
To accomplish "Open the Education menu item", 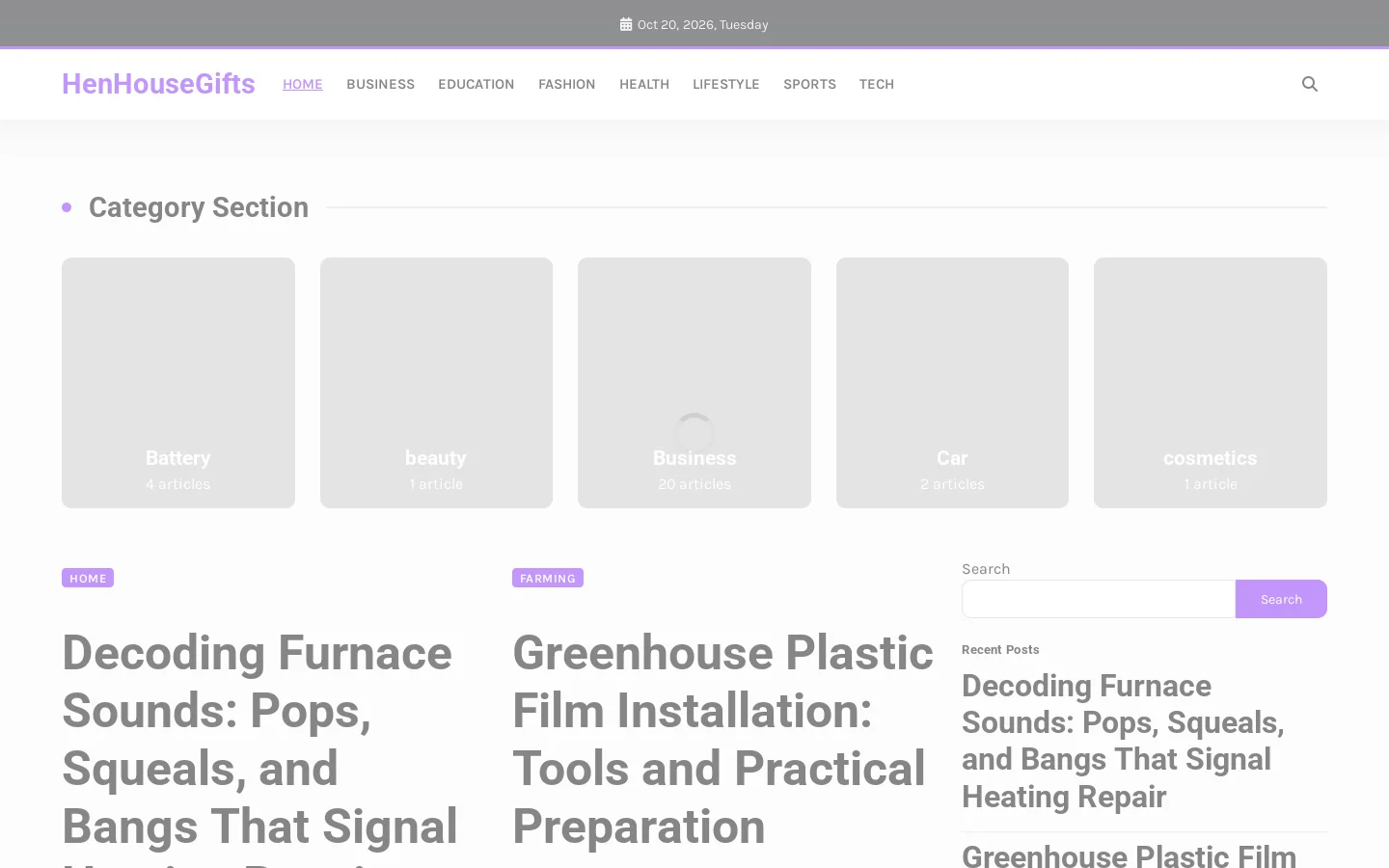I will (x=477, y=84).
